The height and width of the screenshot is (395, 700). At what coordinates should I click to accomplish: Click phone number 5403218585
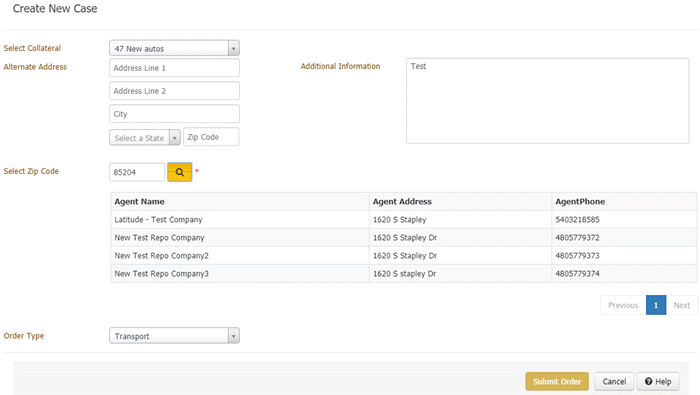[577, 220]
